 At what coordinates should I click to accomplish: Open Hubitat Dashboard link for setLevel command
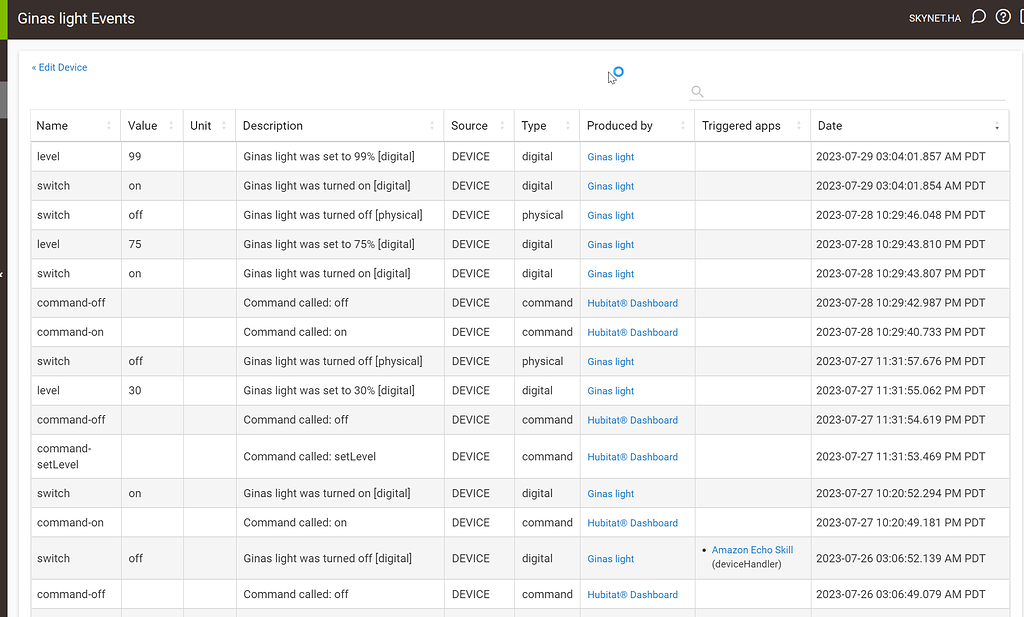632,457
